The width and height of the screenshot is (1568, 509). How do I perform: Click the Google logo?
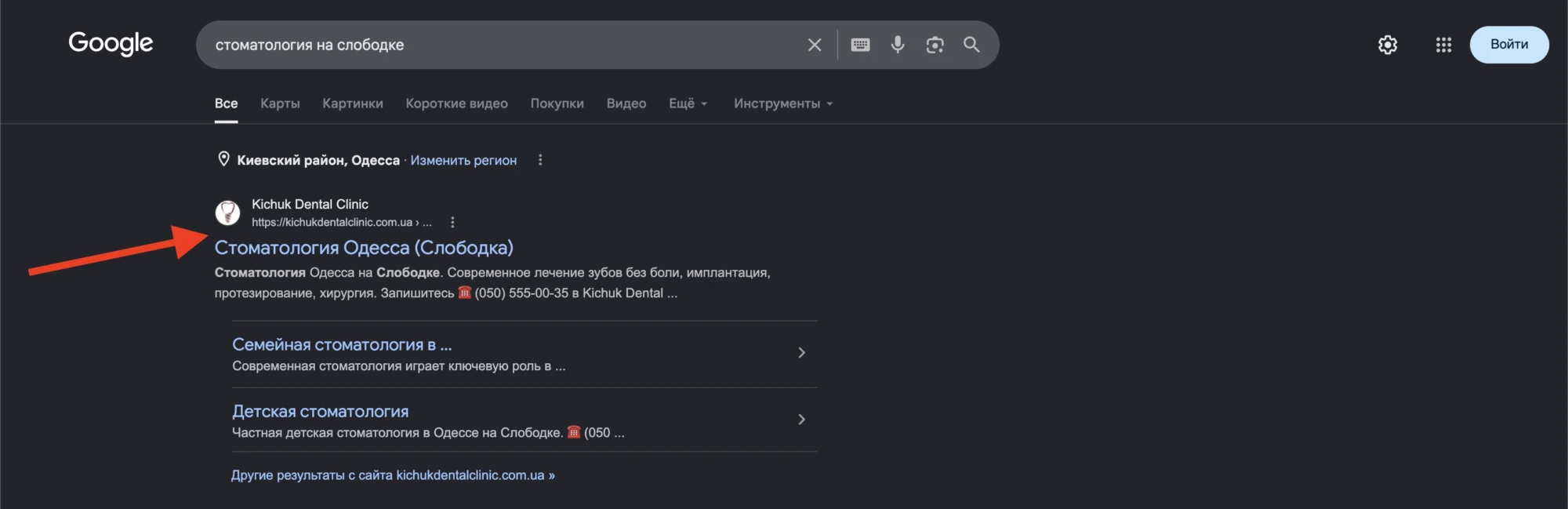click(111, 44)
